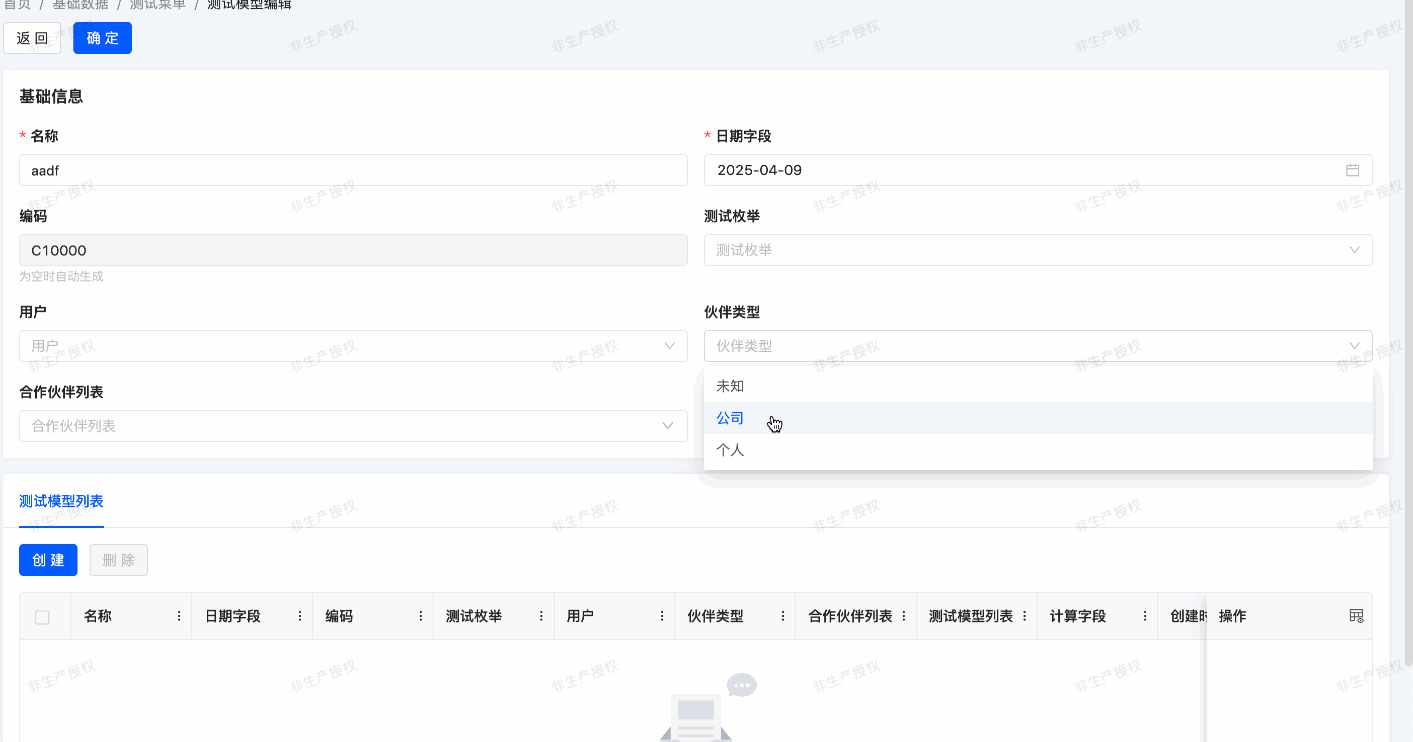
Task: Open the 计算字段 column menu dots
Action: point(1145,616)
